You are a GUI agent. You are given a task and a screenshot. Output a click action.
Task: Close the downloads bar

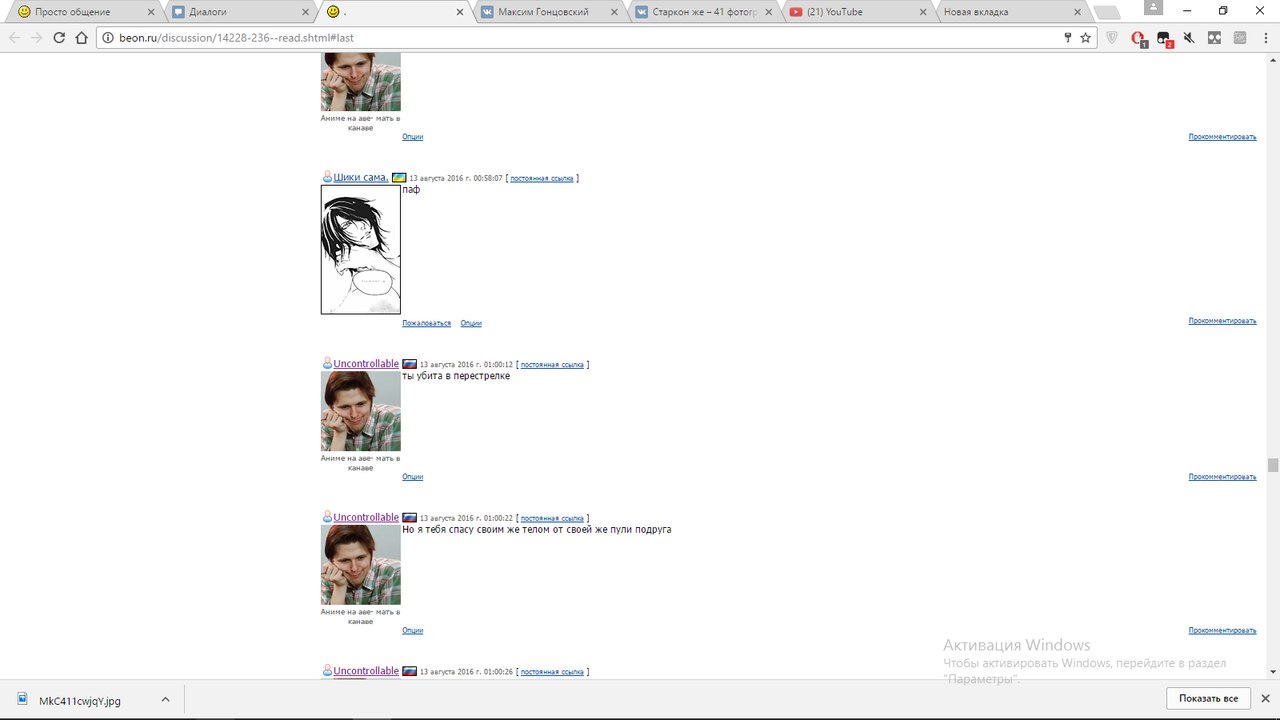point(1265,698)
